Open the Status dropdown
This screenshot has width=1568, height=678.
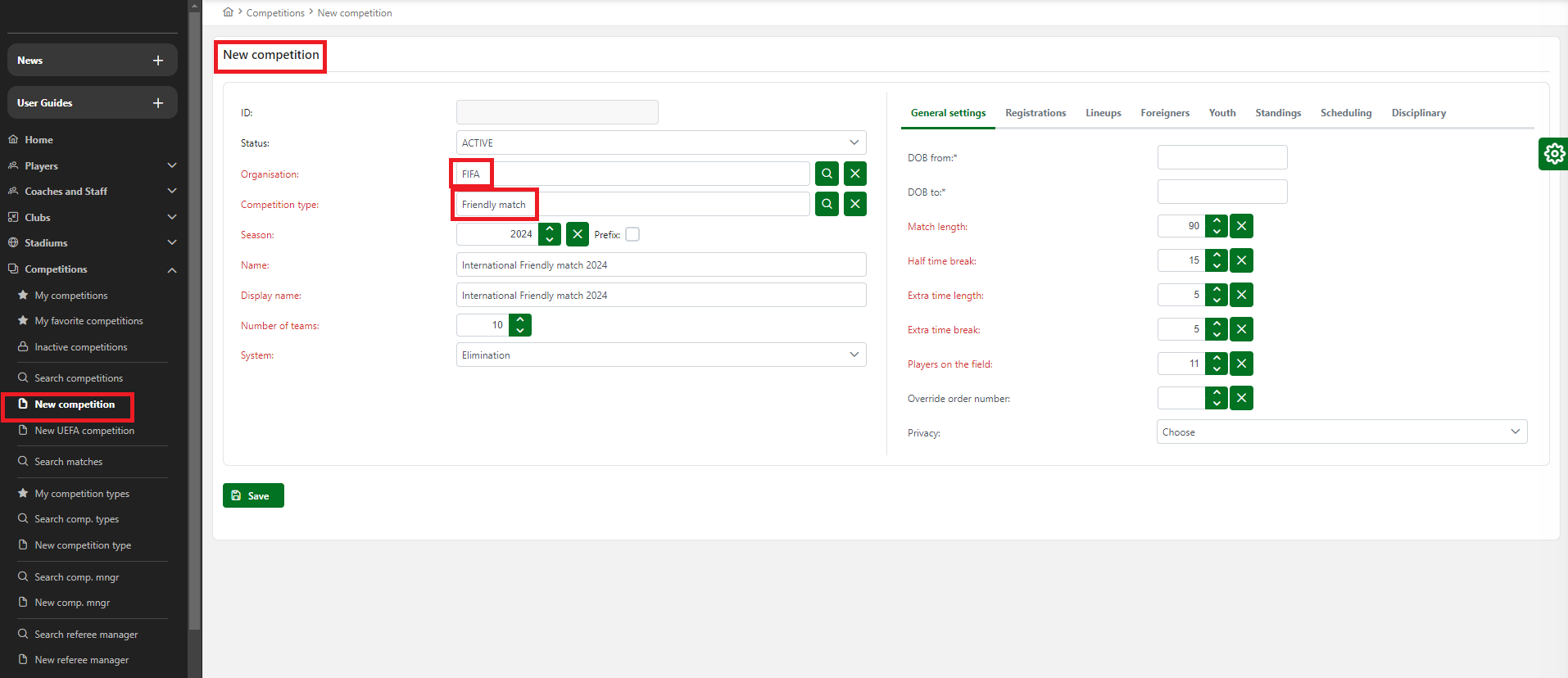pyautogui.click(x=660, y=142)
